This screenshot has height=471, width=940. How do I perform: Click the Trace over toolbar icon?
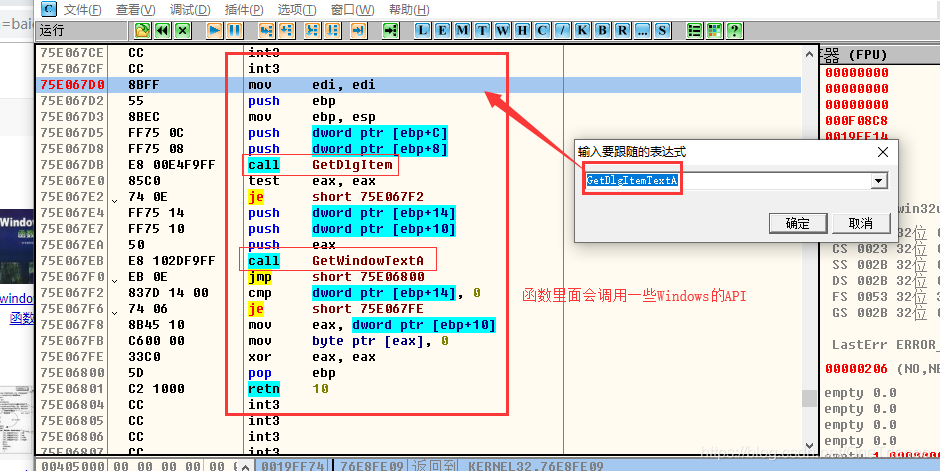pos(333,31)
